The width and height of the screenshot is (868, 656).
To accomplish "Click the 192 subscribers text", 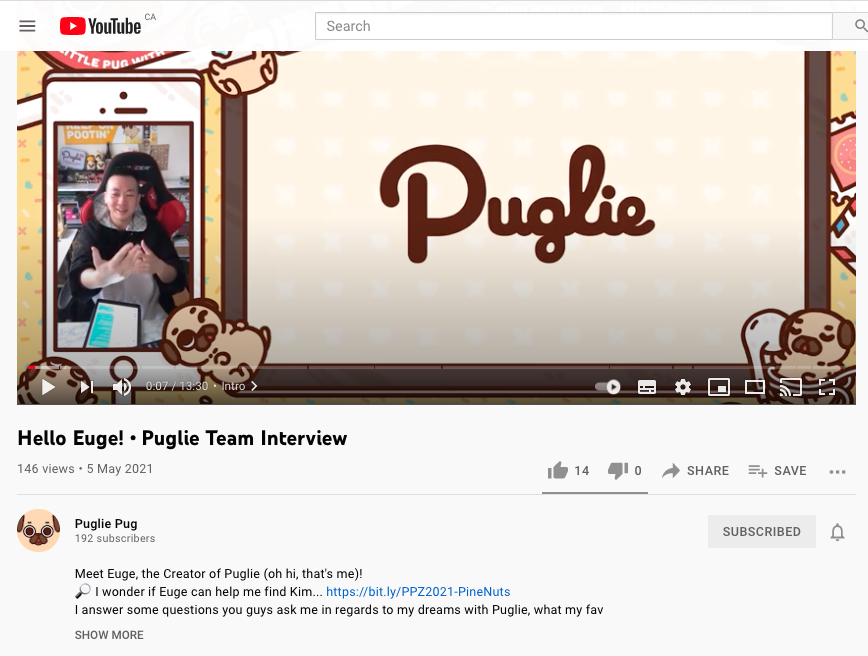I will point(115,538).
